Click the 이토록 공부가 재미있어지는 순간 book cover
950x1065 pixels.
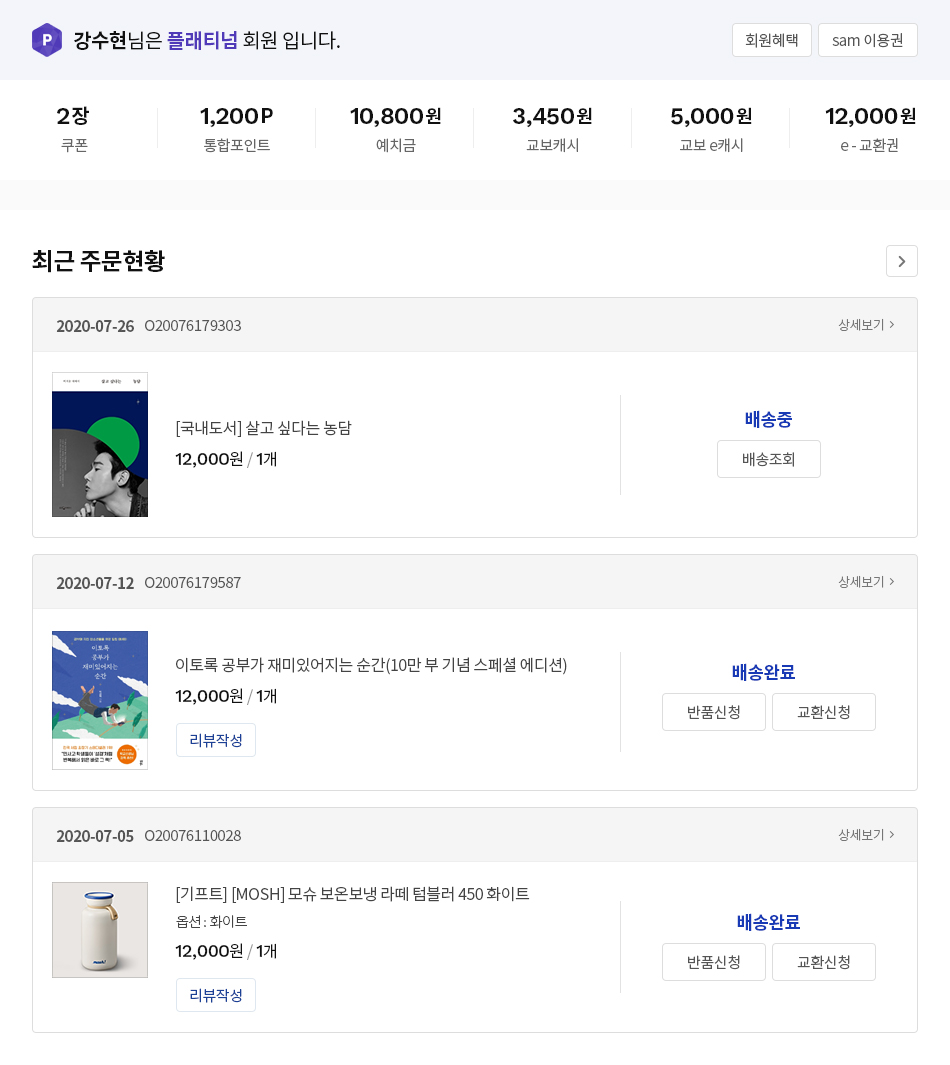(x=100, y=700)
